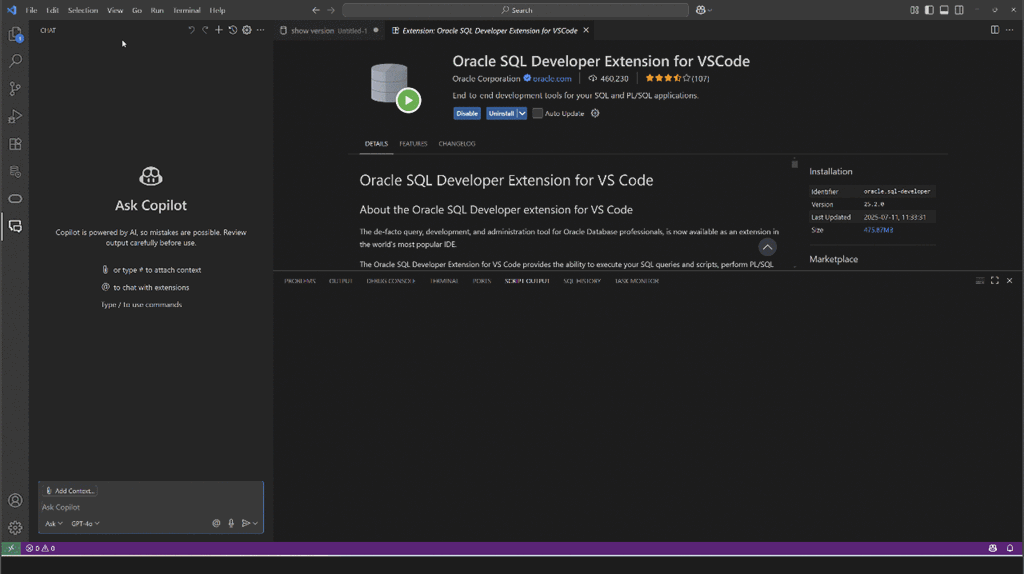Expand the Uninstall dropdown arrow
Viewport: 1024px width, 574px height.
point(522,113)
